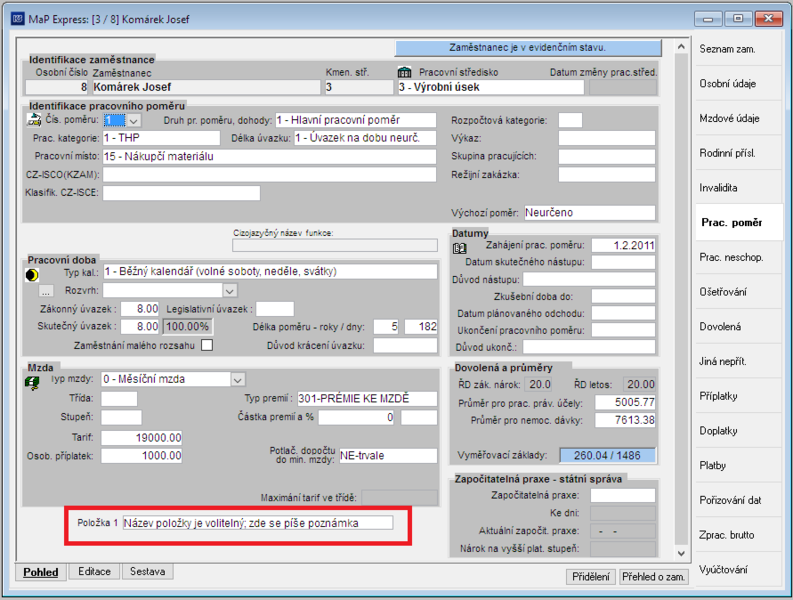Click the Výchozí poměr field Neurčeno
The height and width of the screenshot is (600, 793).
pyautogui.click(x=590, y=212)
